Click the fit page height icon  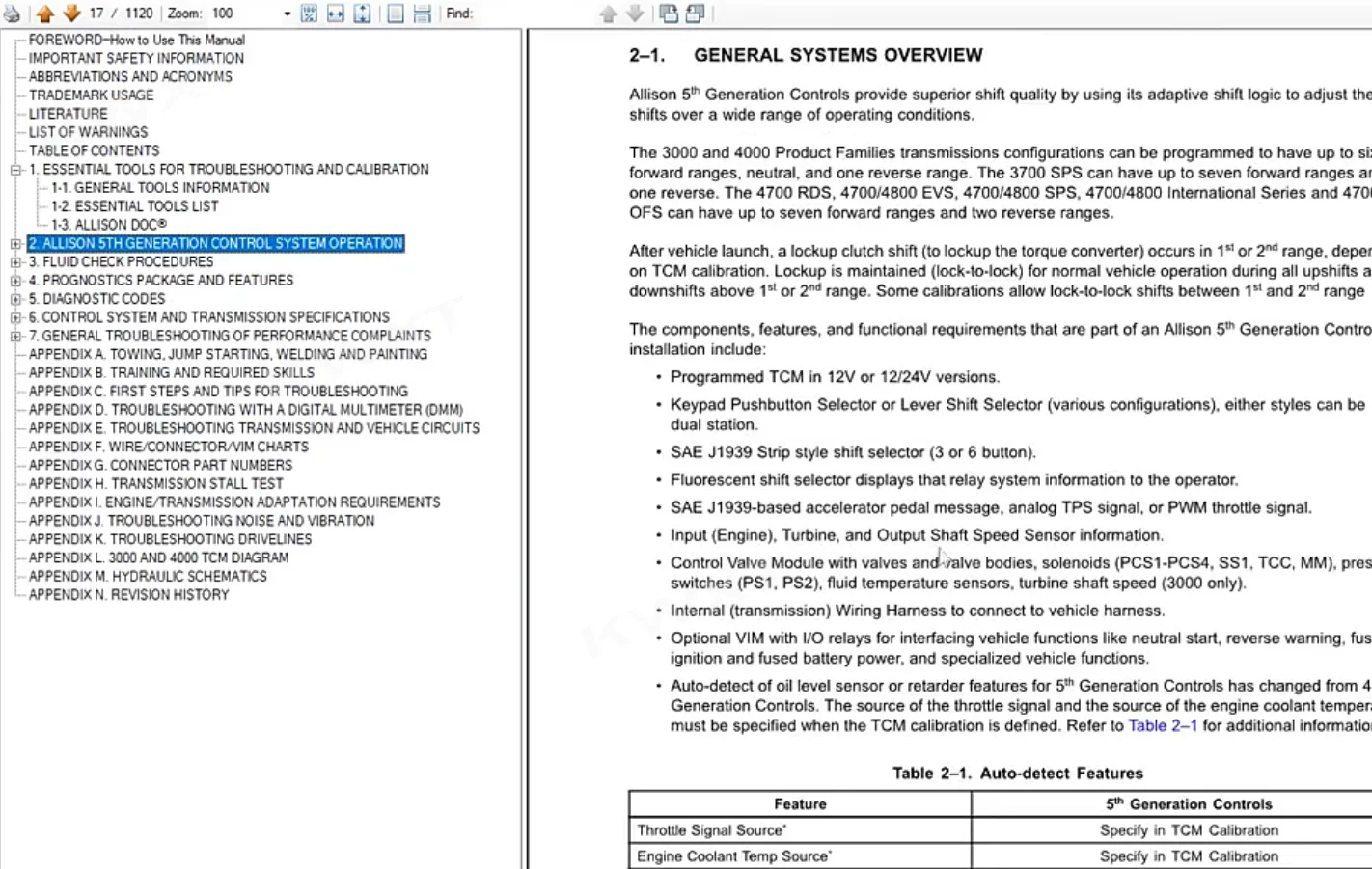tap(362, 14)
